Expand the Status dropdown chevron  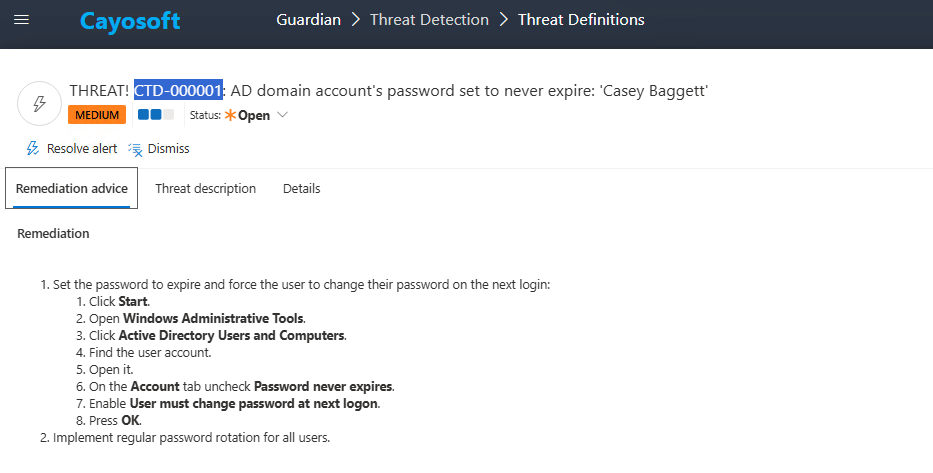pos(282,115)
